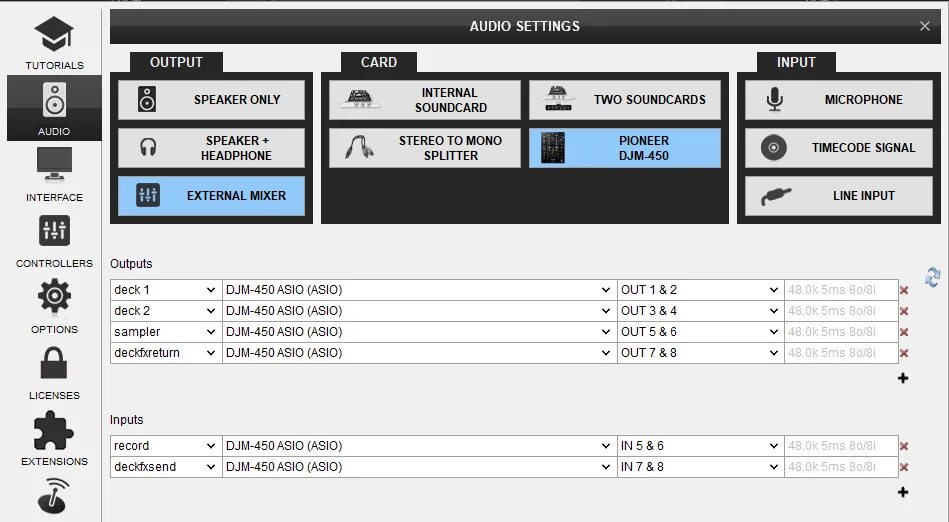Open device dropdown for deckfxreturn row
Image resolution: width=949 pixels, height=522 pixels.
coord(419,352)
